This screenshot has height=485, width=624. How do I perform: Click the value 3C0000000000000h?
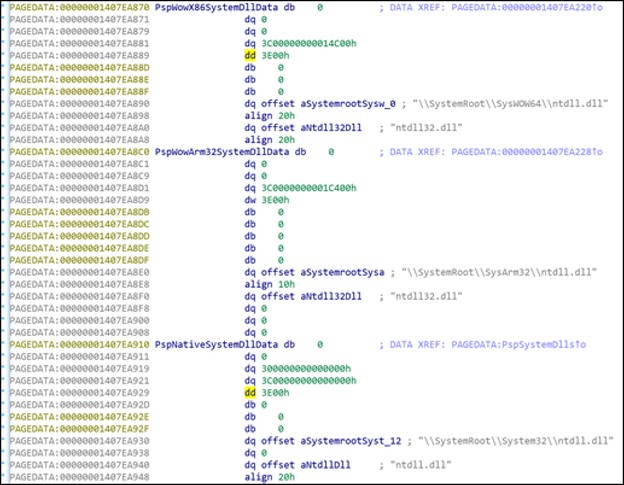[x=309, y=381]
